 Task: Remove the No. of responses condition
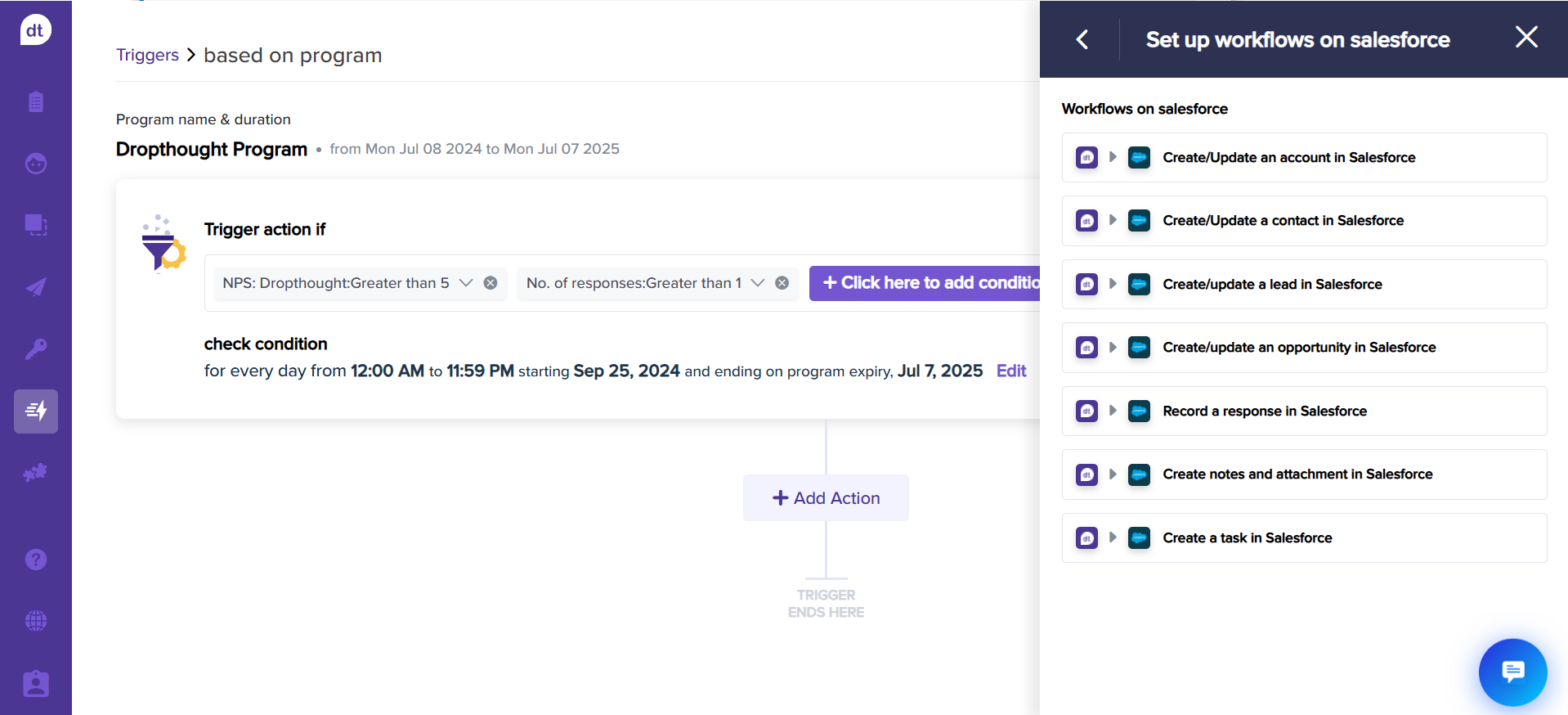[782, 283]
